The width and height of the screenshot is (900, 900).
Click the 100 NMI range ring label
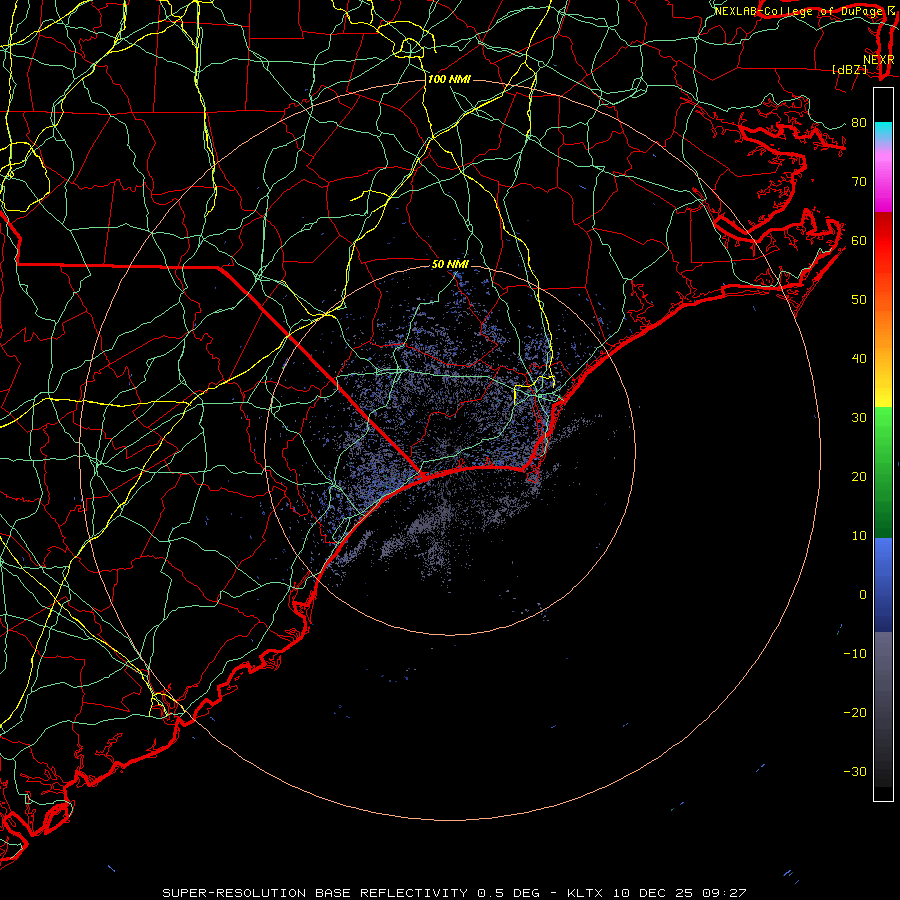coord(449,79)
